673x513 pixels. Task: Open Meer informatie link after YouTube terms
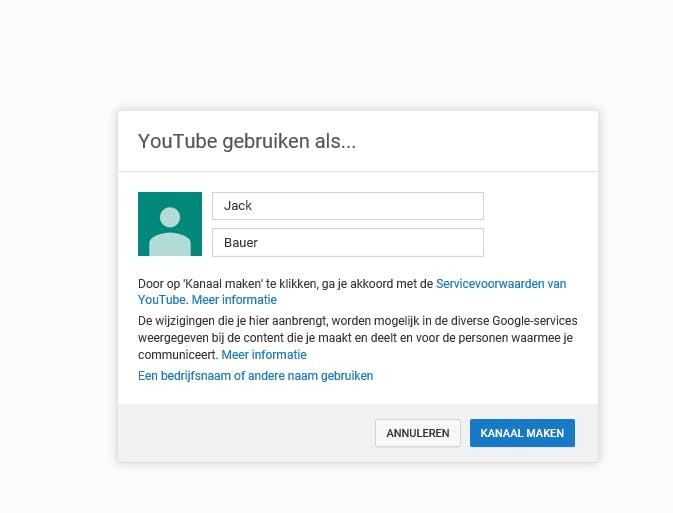[x=234, y=300]
